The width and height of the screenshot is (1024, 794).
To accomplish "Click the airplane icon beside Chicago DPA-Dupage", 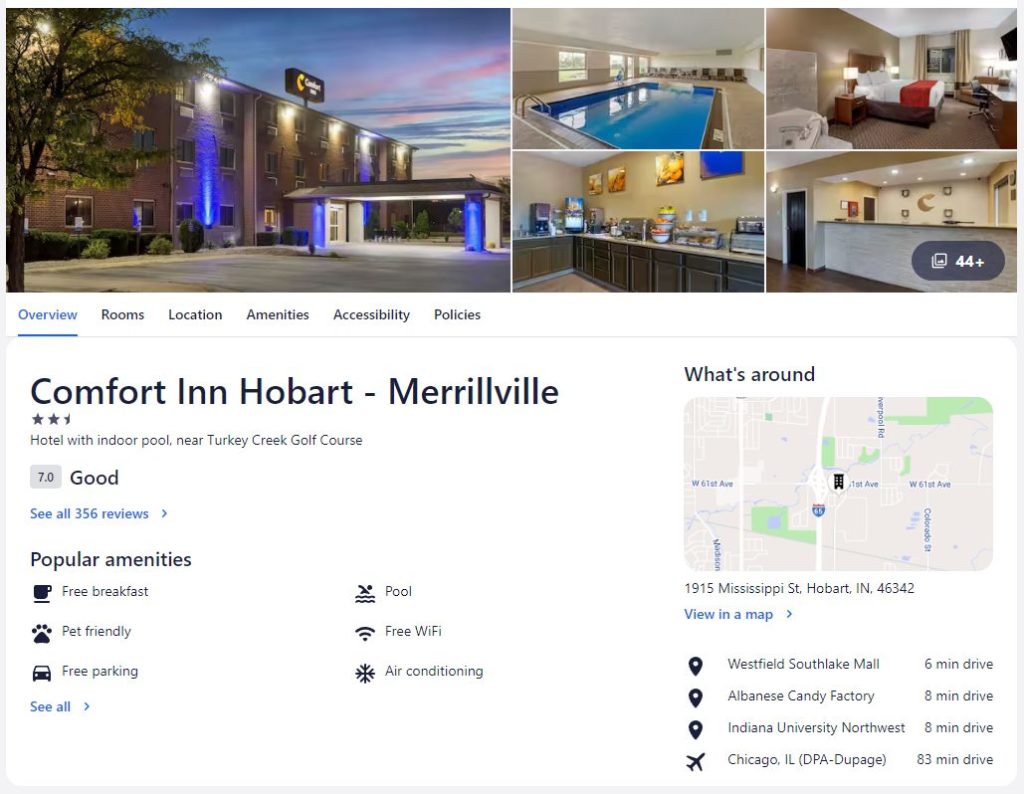I will tap(696, 761).
